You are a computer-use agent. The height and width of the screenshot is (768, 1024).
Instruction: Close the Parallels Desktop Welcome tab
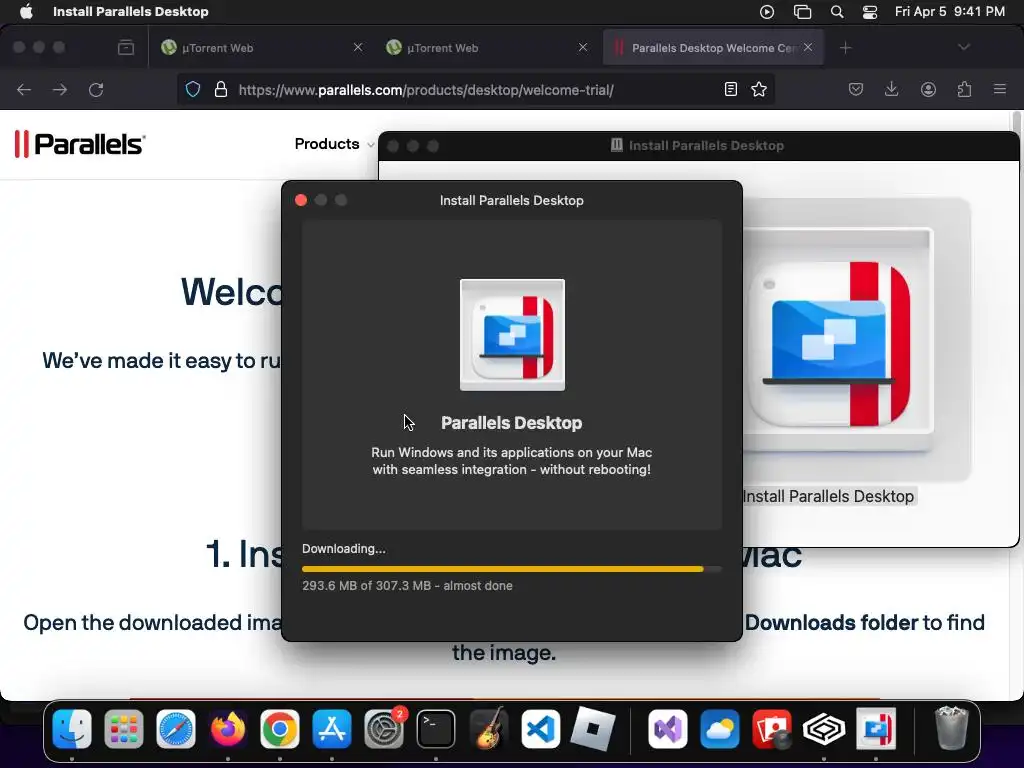click(808, 48)
